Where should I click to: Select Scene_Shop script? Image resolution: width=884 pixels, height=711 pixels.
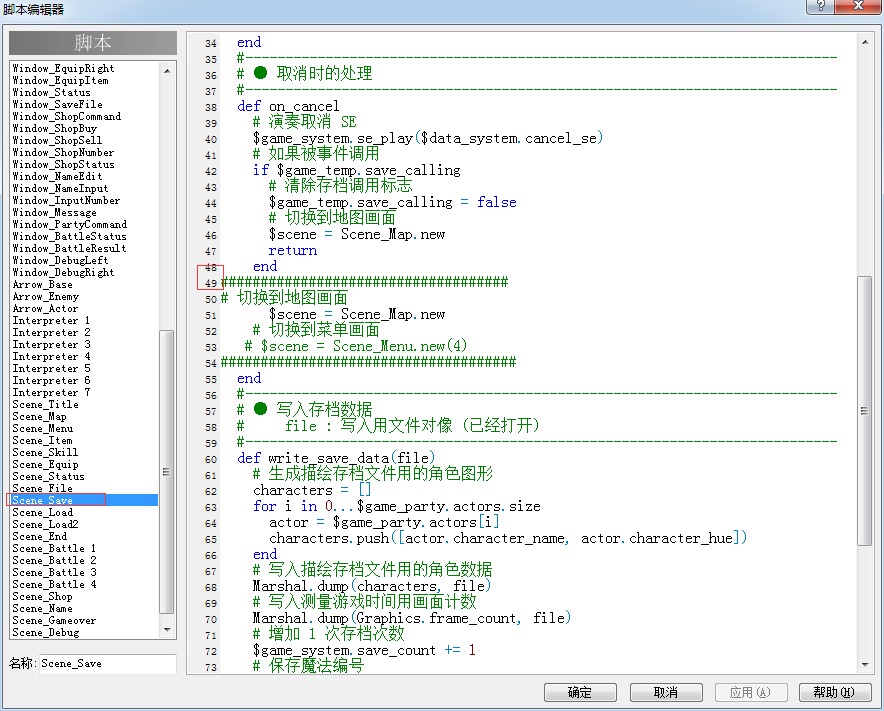tap(43, 596)
